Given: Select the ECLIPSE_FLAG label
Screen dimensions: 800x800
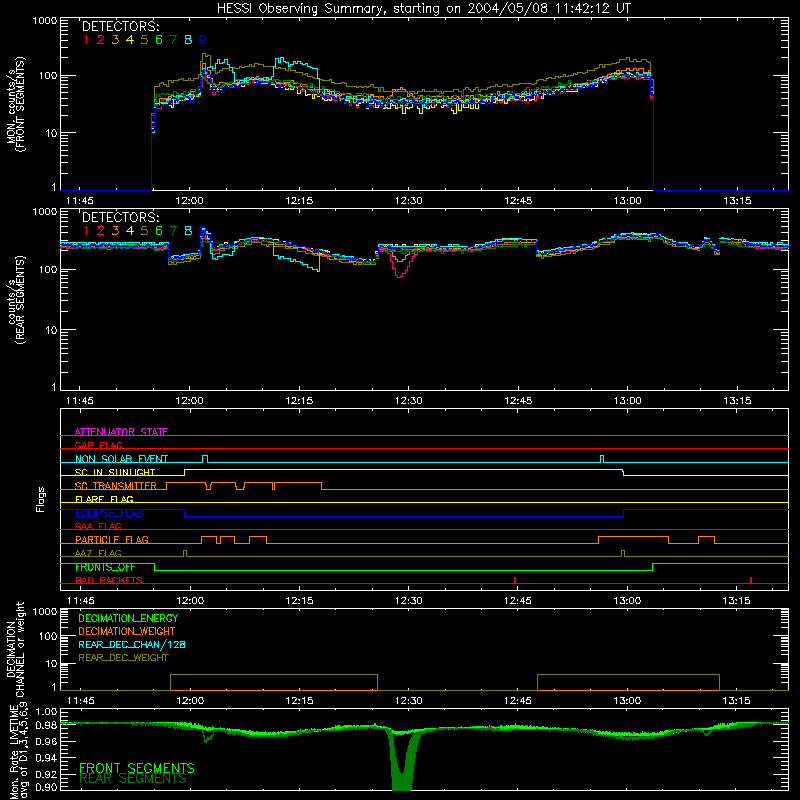Looking at the screenshot, I should click(109, 513).
